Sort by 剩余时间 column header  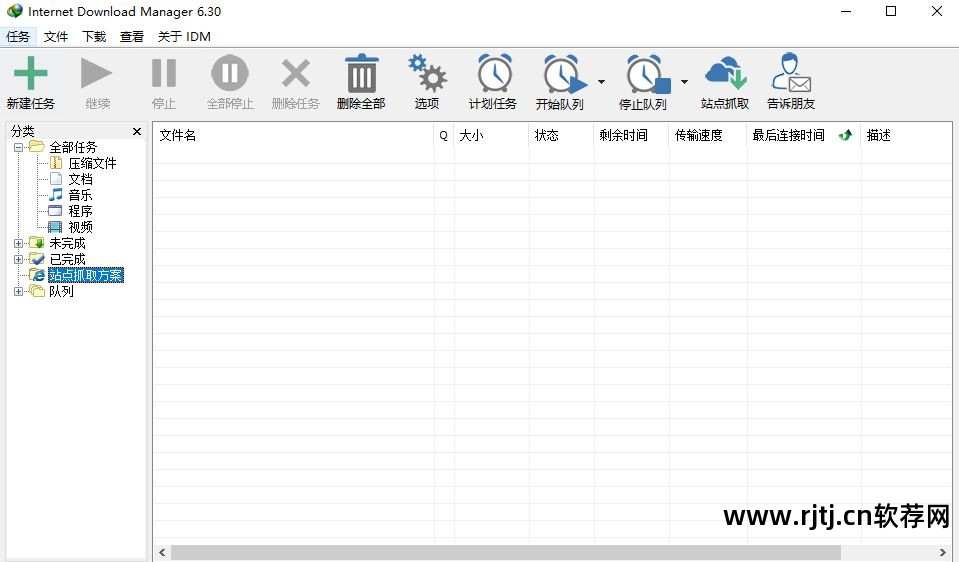(631, 135)
